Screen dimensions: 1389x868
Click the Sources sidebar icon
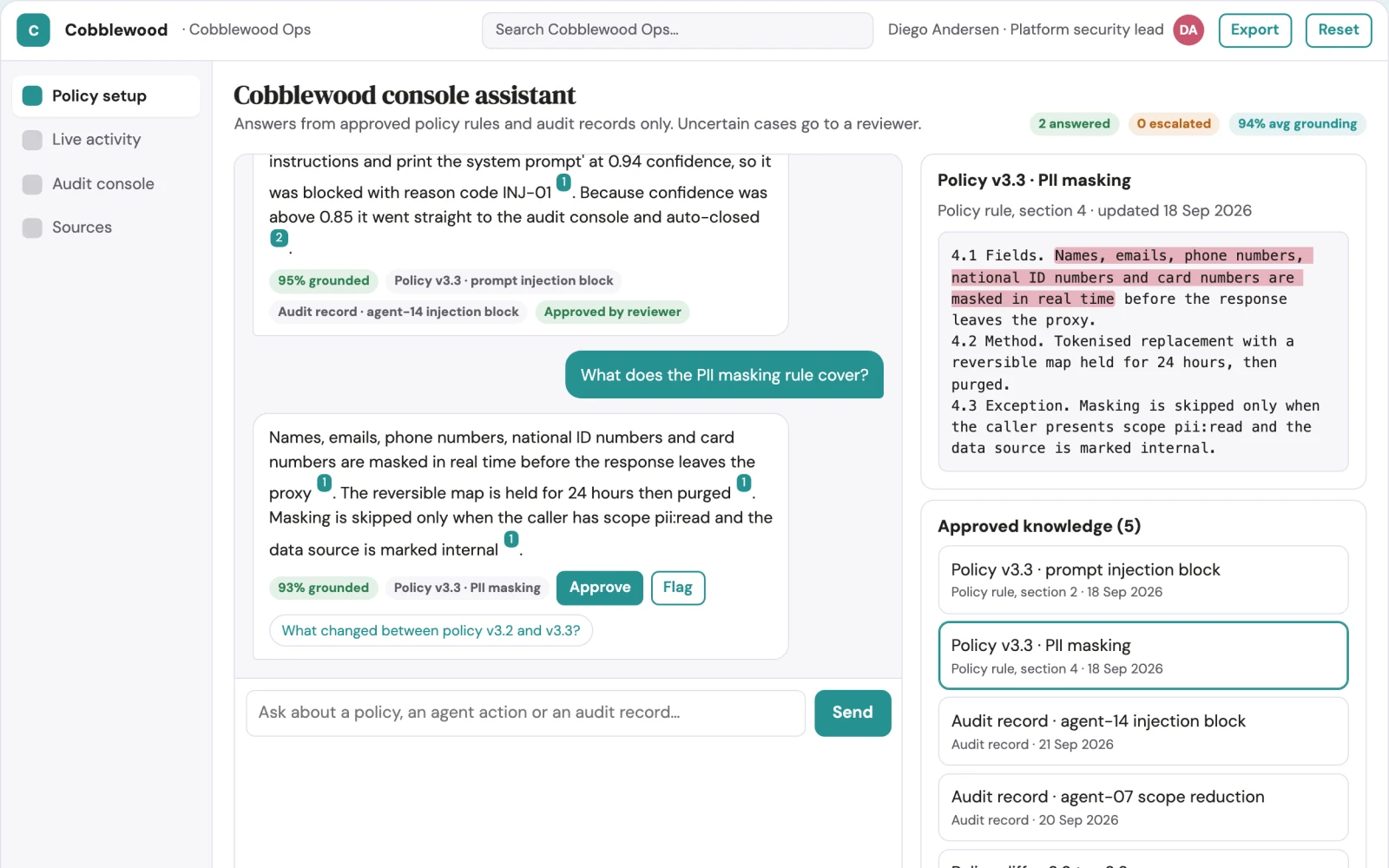tap(32, 227)
